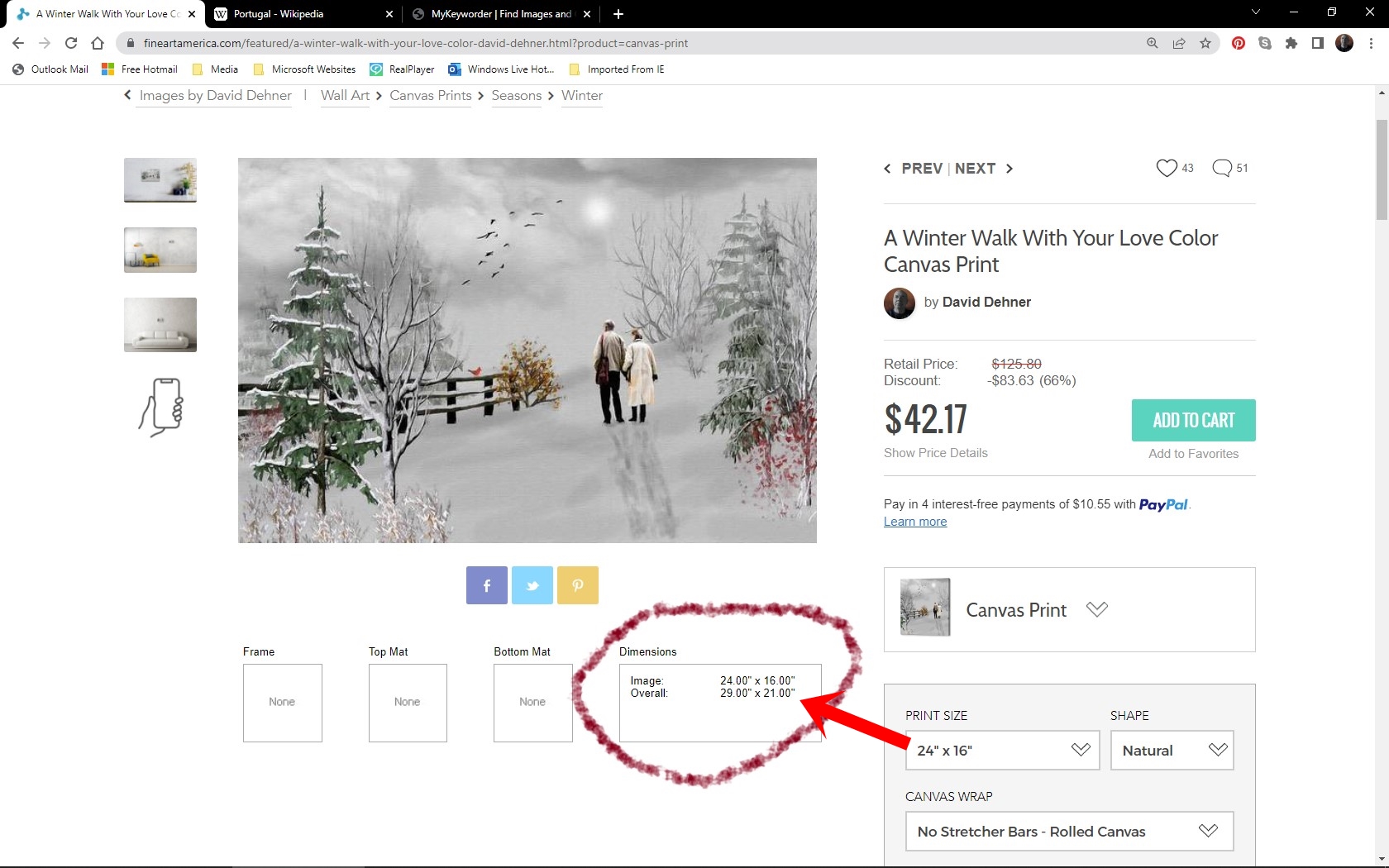Open Wall Art breadcrumb

[x=345, y=96]
